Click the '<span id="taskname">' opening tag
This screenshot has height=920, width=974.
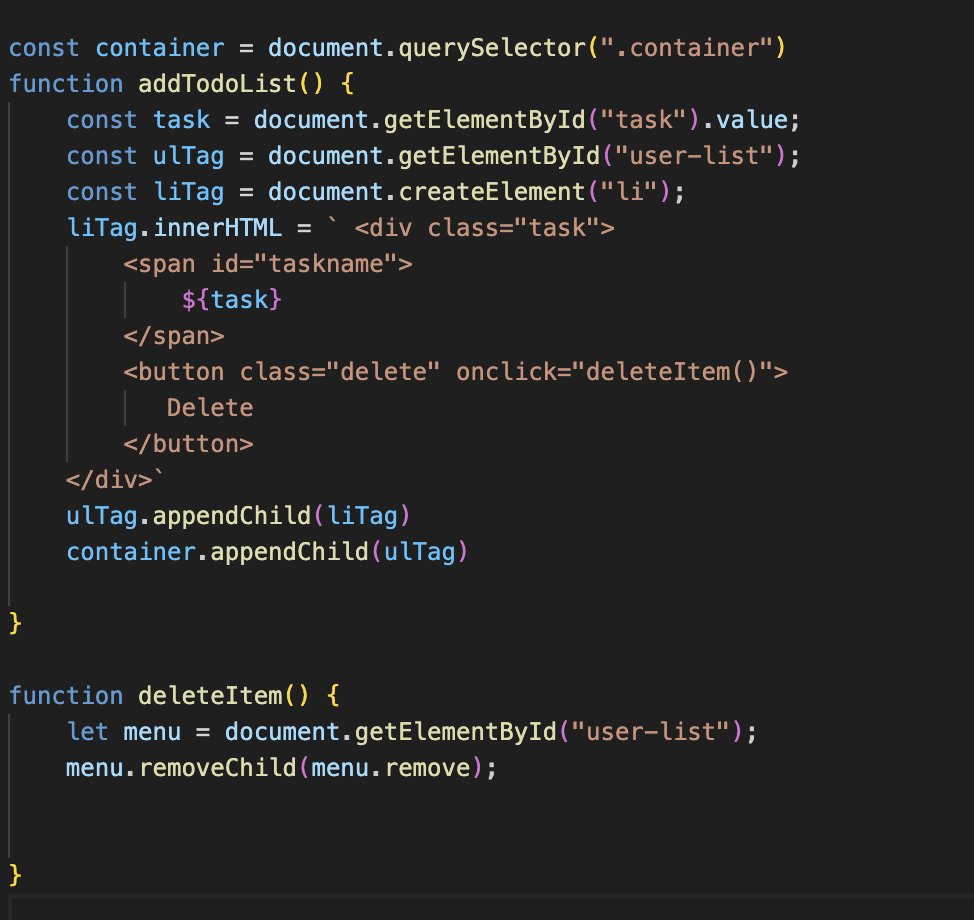point(268,264)
